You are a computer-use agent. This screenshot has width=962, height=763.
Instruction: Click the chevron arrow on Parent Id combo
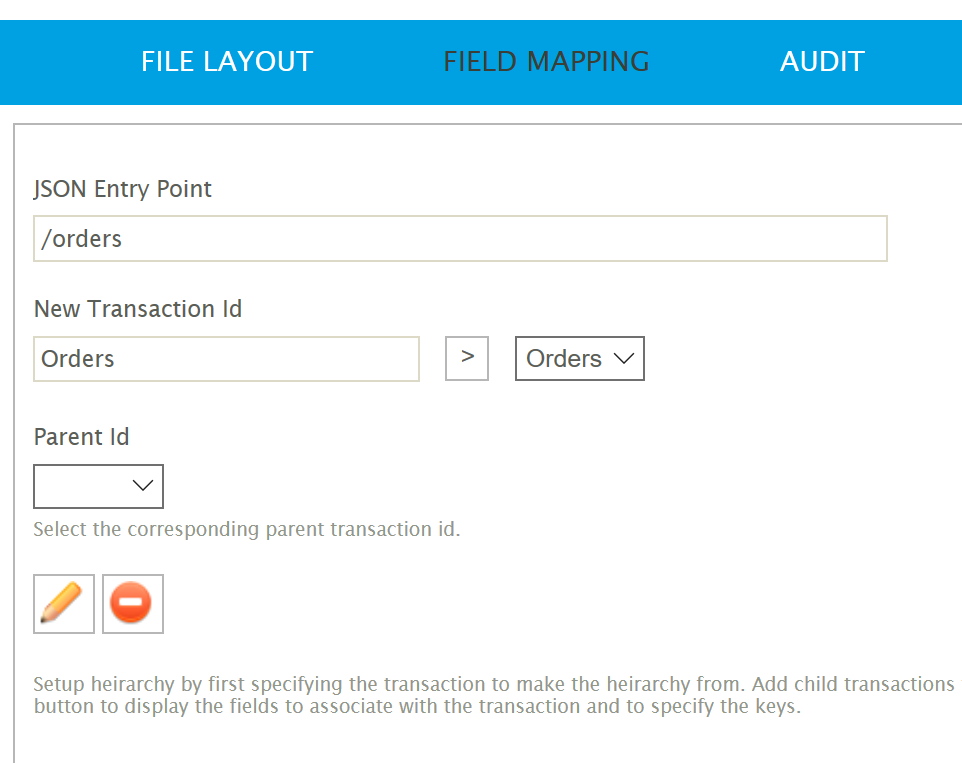click(143, 486)
